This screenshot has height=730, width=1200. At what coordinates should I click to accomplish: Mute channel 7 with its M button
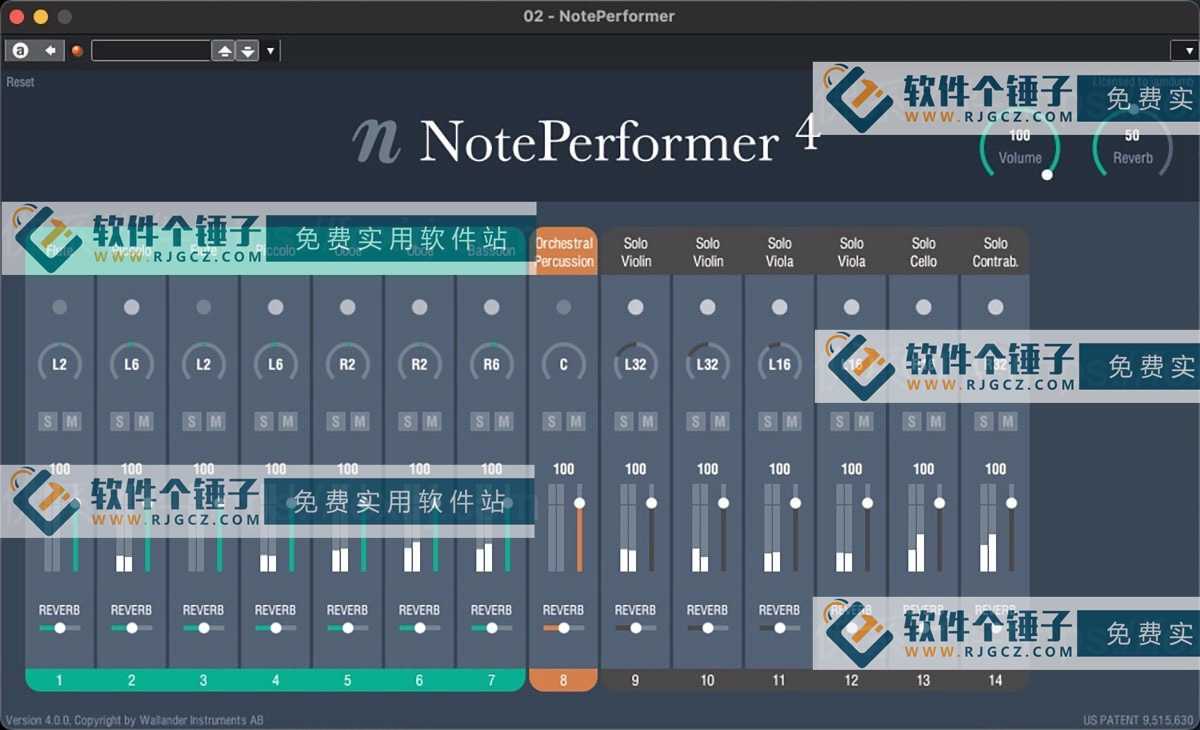(x=503, y=422)
